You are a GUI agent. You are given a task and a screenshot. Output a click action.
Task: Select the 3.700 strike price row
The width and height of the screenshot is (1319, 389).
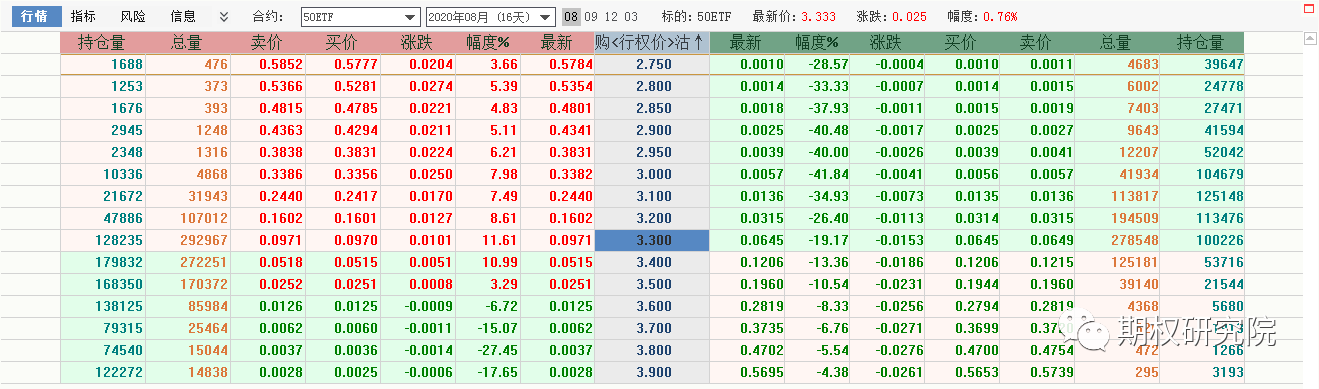click(652, 329)
